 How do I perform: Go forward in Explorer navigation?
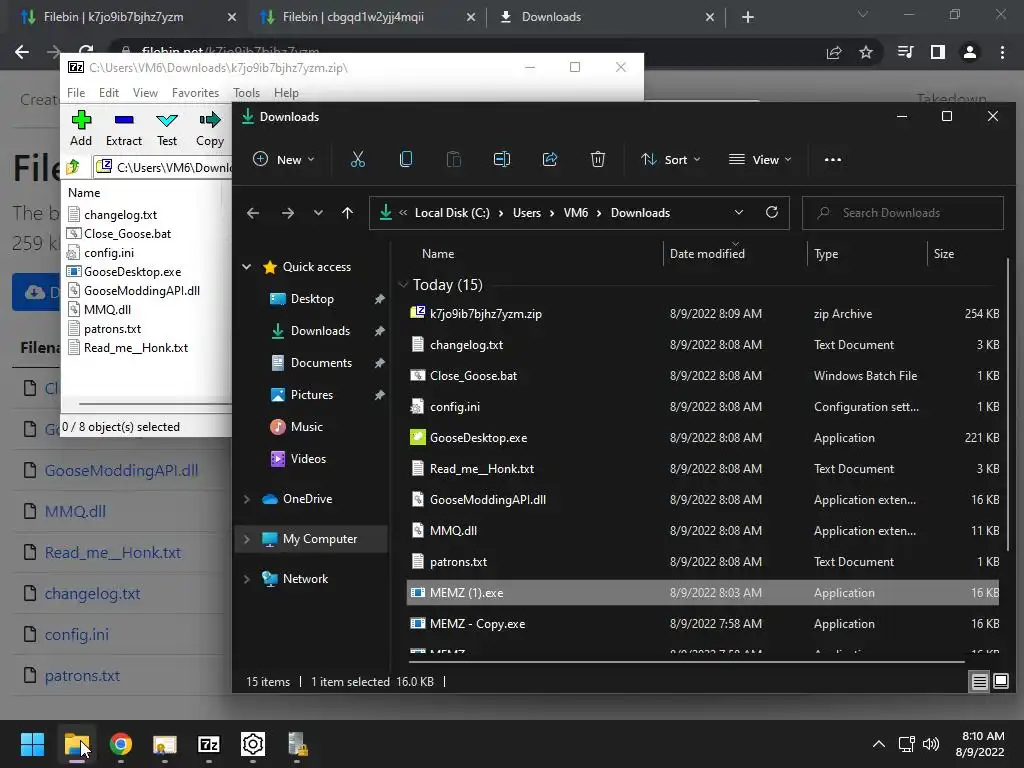click(x=287, y=213)
